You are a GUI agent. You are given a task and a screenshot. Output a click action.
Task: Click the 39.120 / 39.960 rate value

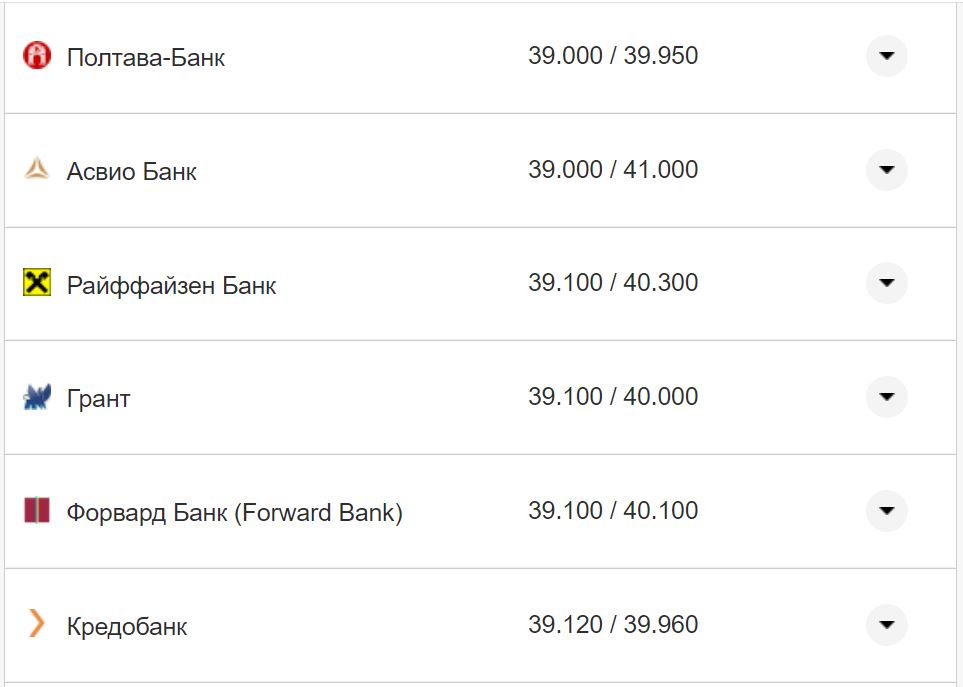click(613, 625)
